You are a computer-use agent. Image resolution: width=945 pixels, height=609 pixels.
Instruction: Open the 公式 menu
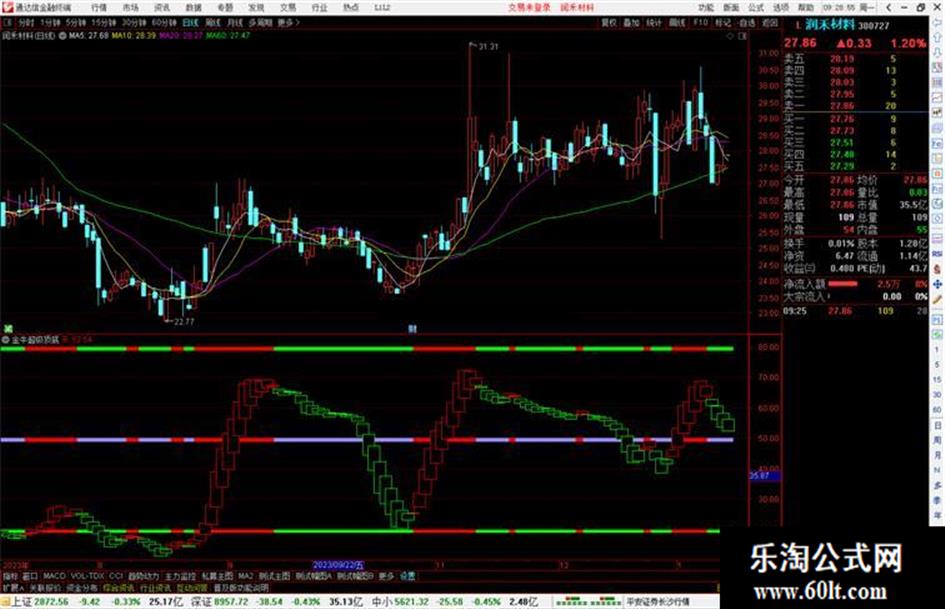pyautogui.click(x=756, y=7)
